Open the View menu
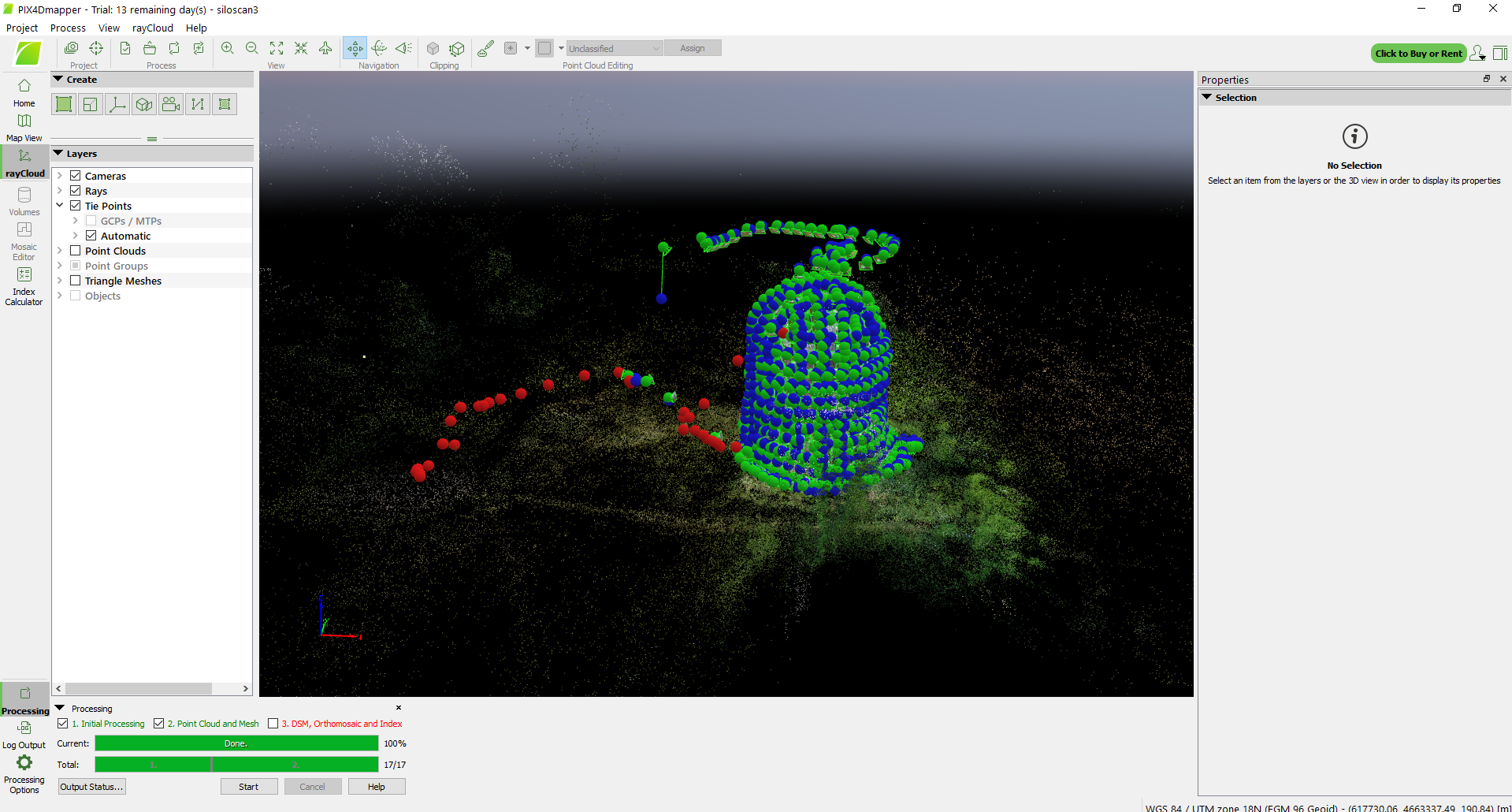1512x812 pixels. coord(109,28)
